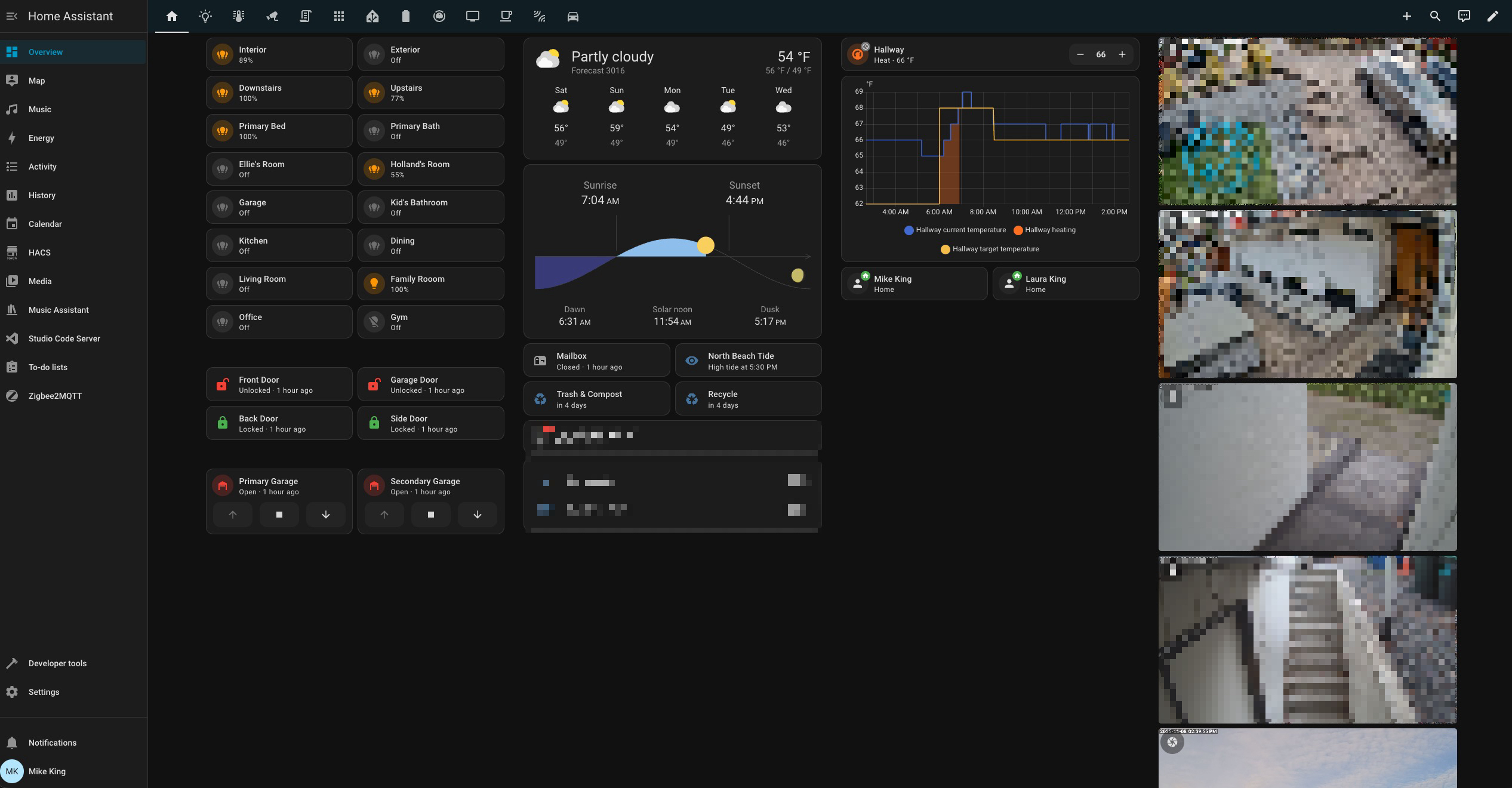Image resolution: width=1512 pixels, height=788 pixels.
Task: Open the Mailbox status card
Action: coord(596,360)
